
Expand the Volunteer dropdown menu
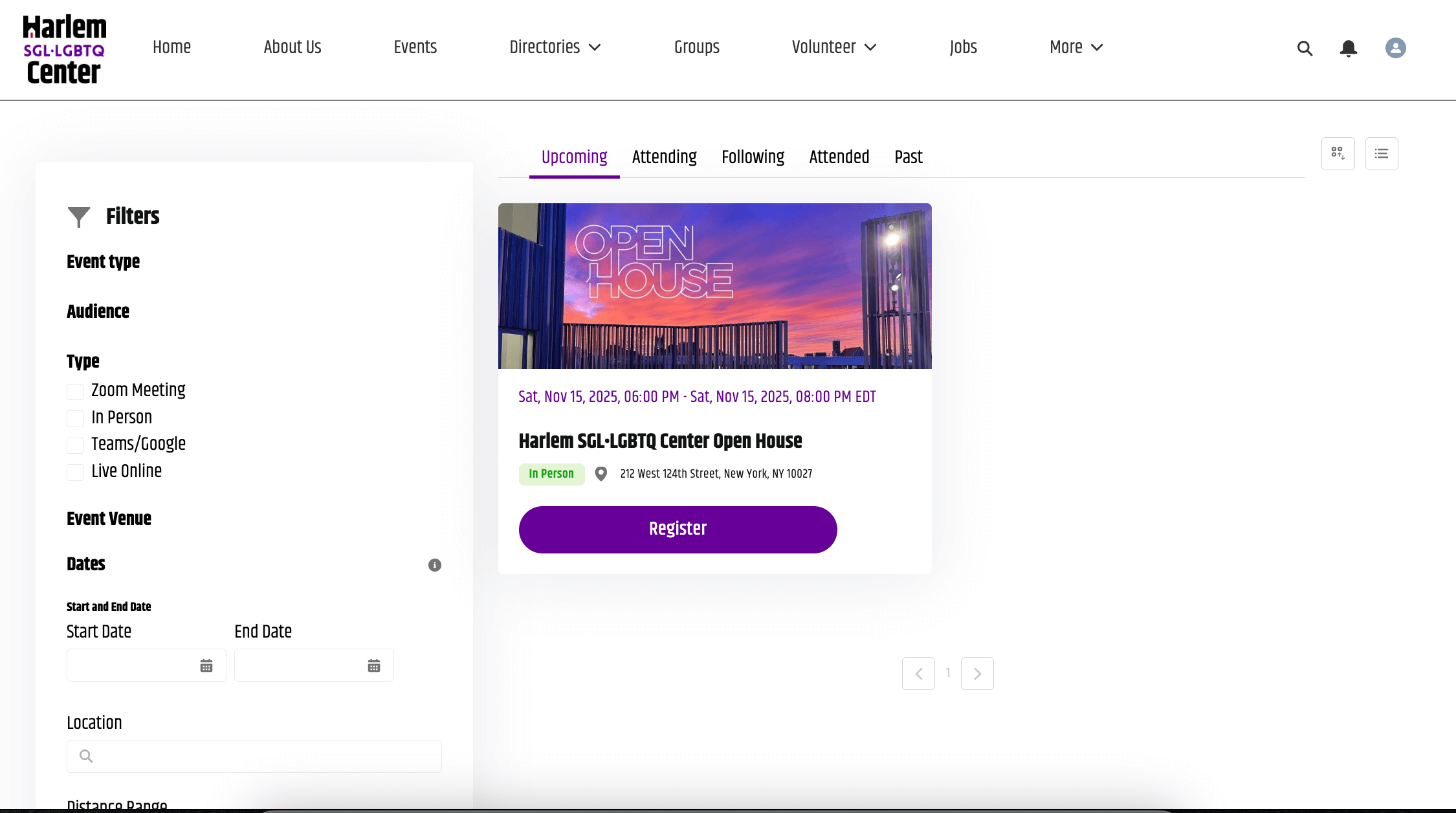coord(834,47)
